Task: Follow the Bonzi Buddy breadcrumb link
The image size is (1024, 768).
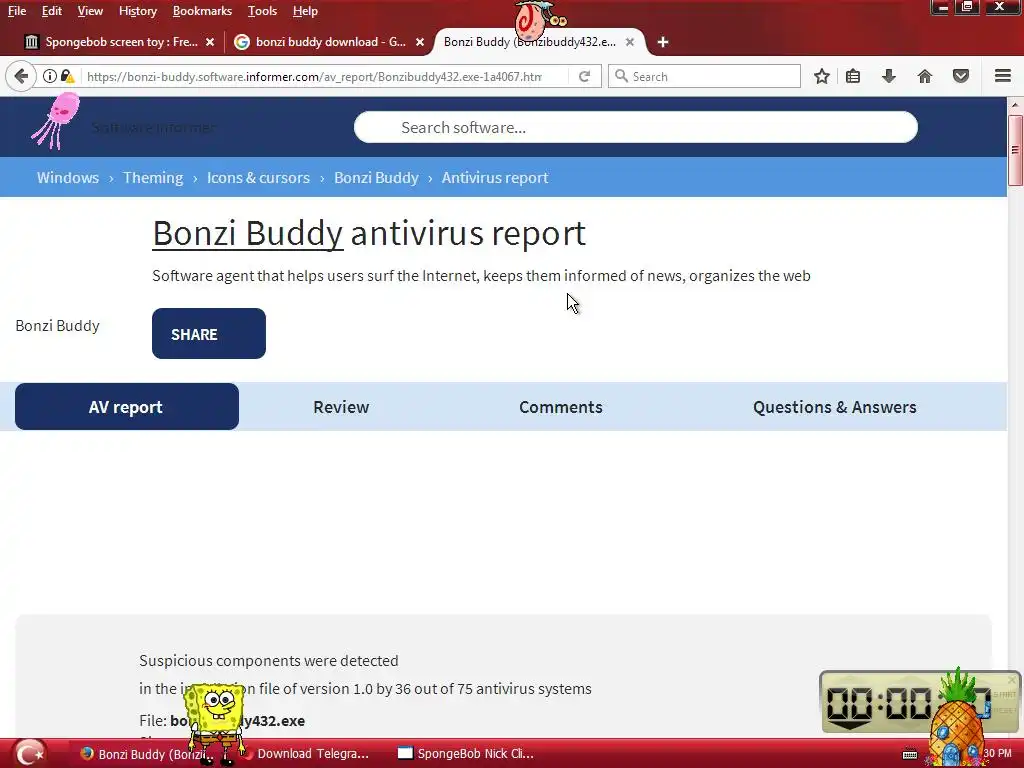Action: tap(376, 178)
